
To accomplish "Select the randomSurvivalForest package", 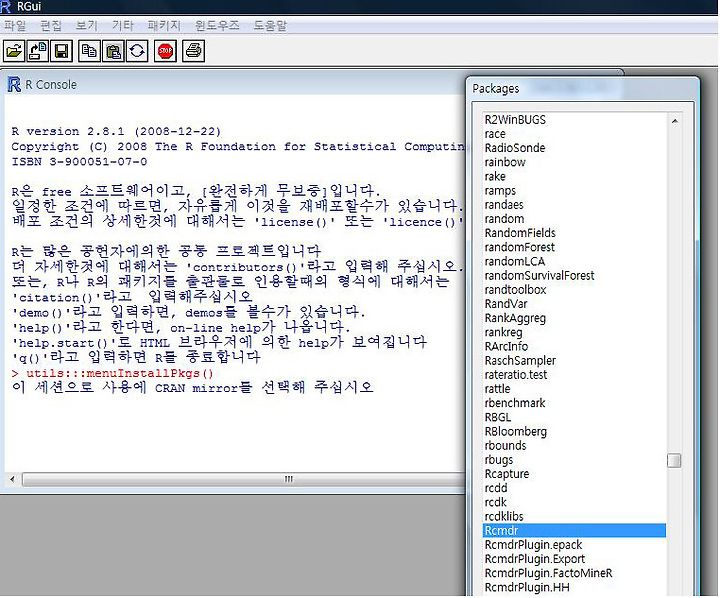I will click(574, 276).
